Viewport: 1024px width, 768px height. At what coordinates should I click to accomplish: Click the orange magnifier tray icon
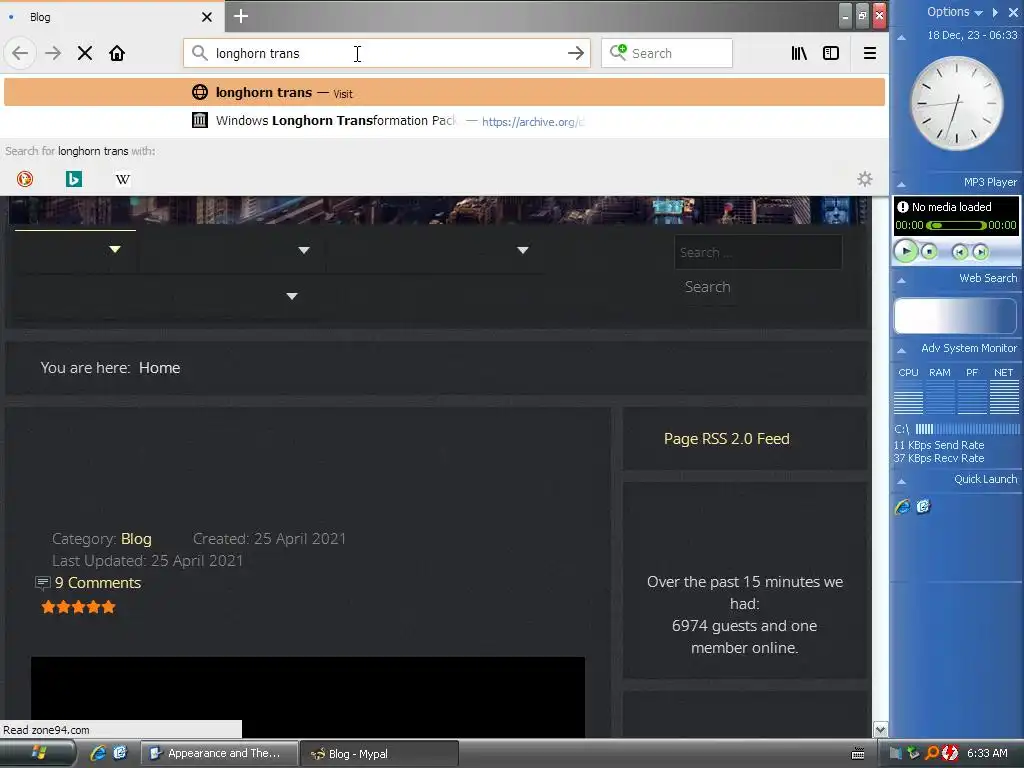932,753
